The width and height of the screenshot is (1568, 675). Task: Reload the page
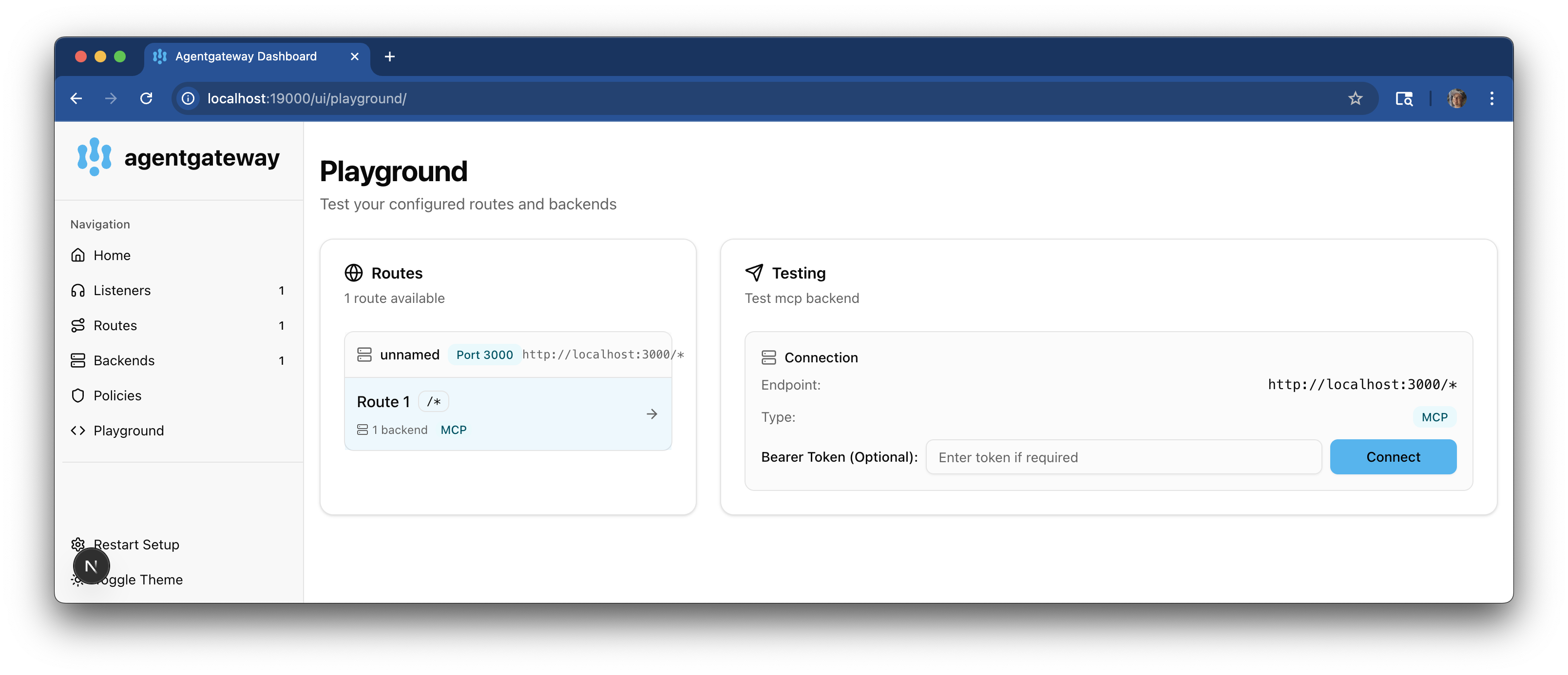pyautogui.click(x=146, y=98)
